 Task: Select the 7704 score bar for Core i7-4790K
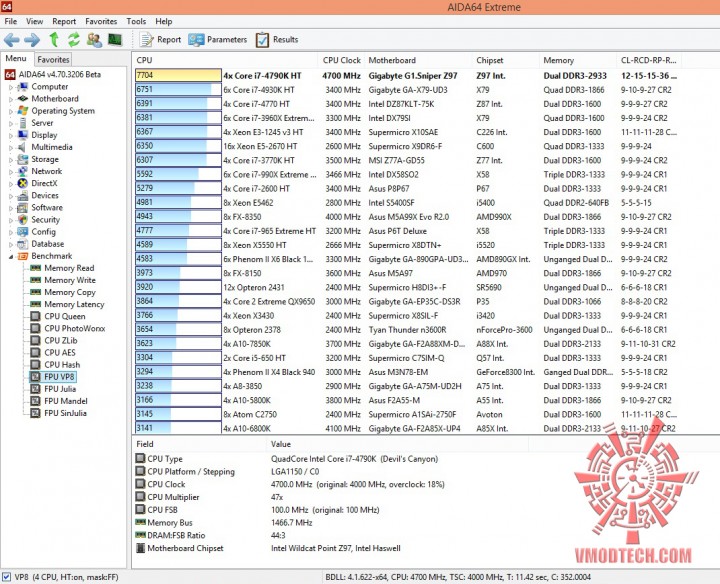click(x=178, y=75)
